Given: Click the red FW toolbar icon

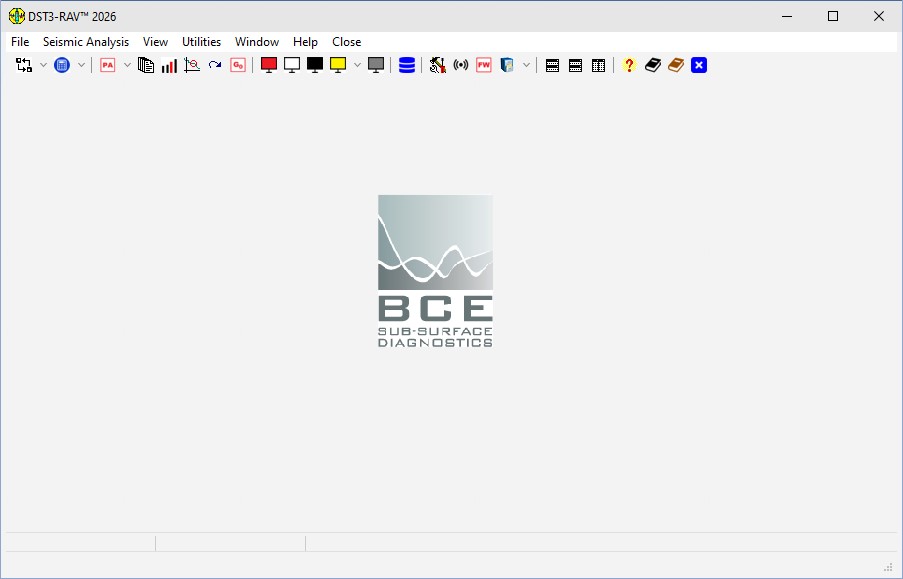Looking at the screenshot, I should coord(484,65).
